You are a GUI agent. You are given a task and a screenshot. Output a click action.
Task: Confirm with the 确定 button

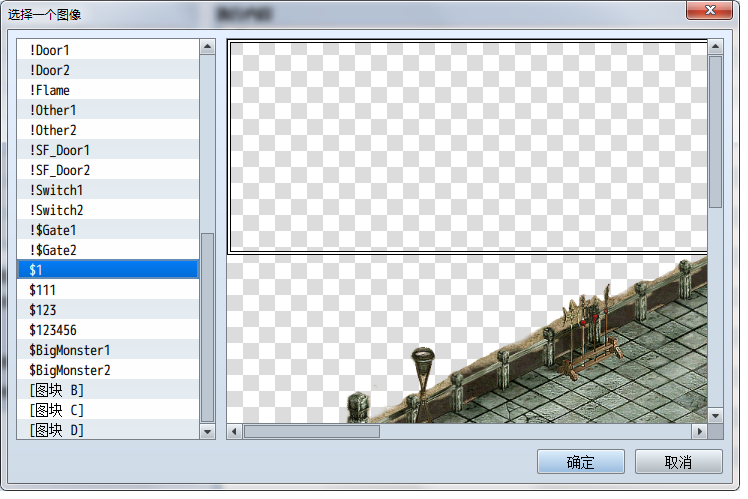[581, 462]
